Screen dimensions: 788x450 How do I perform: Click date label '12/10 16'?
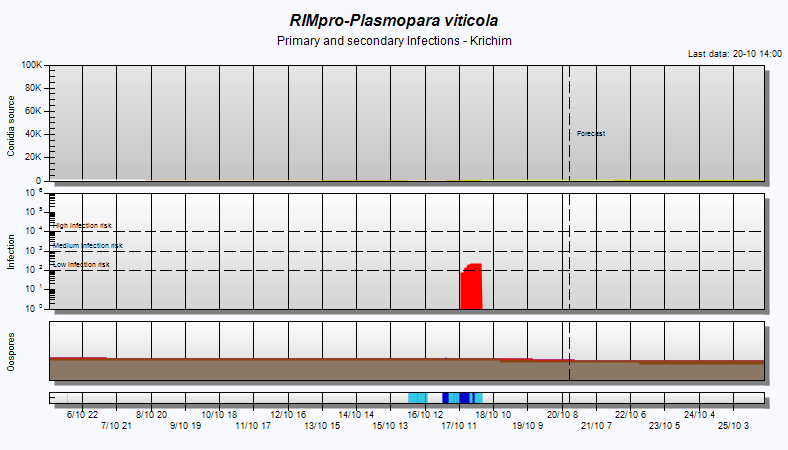tap(288, 415)
